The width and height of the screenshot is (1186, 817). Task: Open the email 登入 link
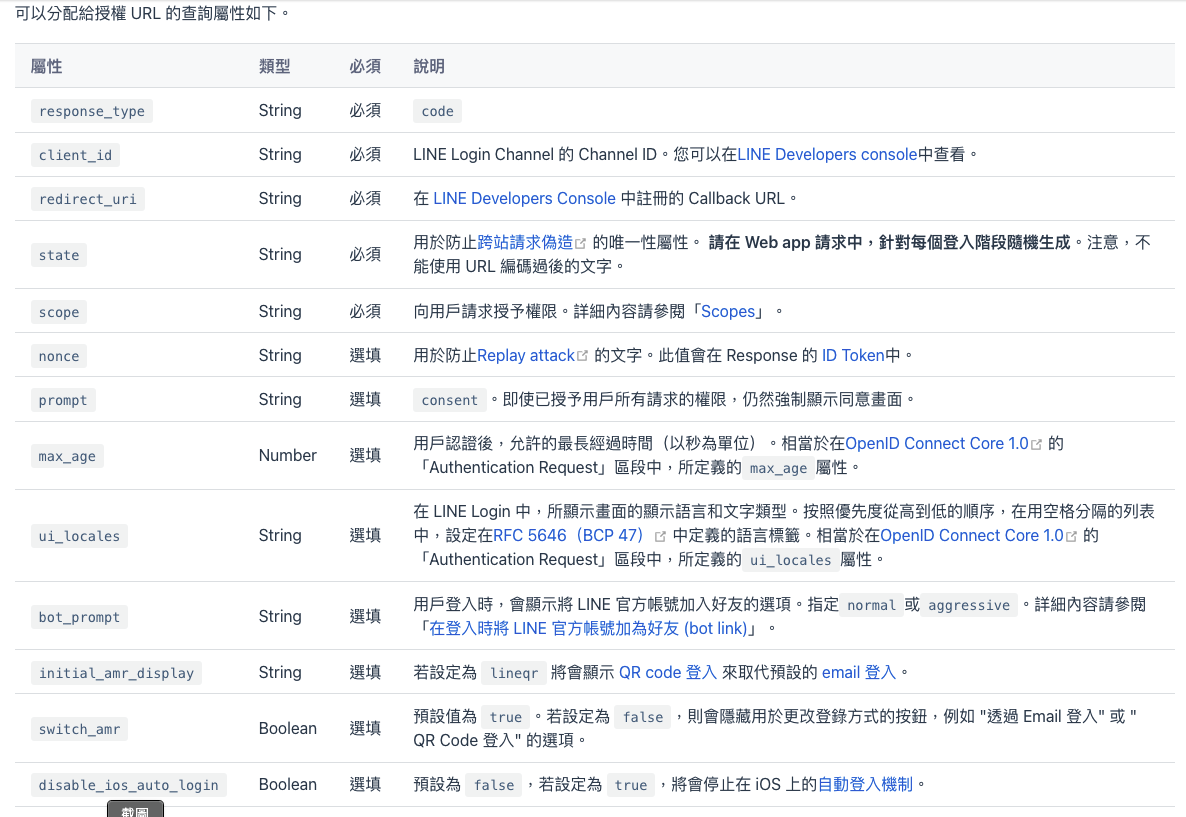click(858, 673)
